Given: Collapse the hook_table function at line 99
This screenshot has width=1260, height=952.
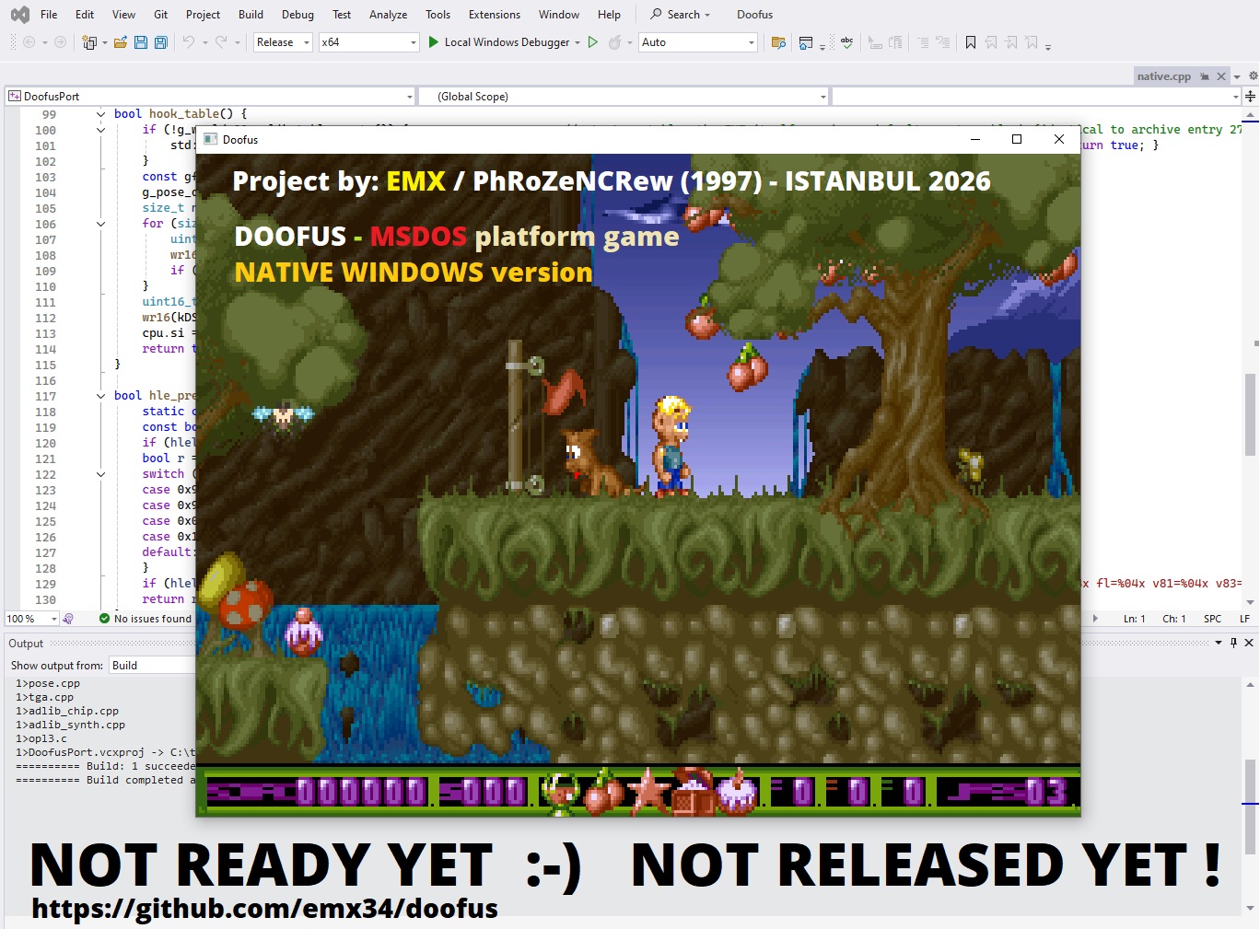Looking at the screenshot, I should click(100, 114).
